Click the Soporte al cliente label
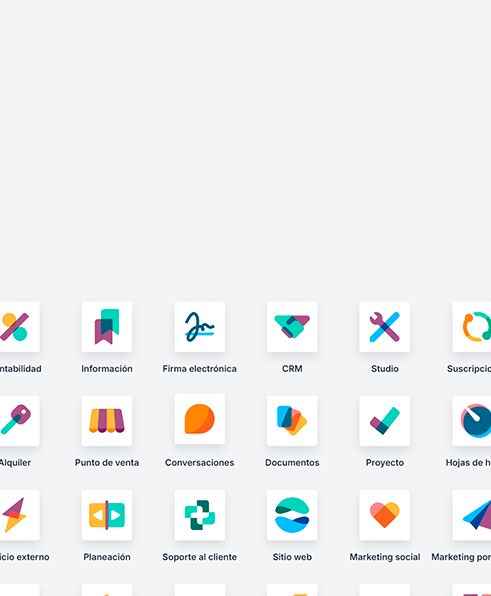This screenshot has width=491, height=596. tap(200, 557)
